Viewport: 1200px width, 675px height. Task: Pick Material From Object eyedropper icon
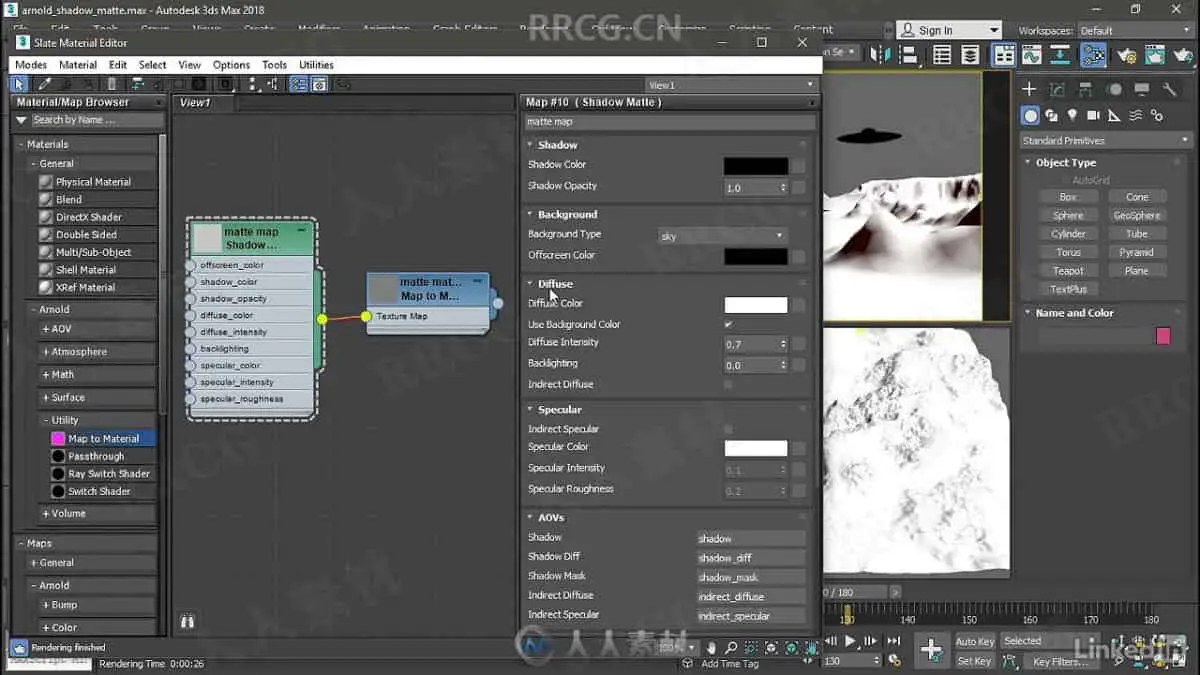[x=44, y=84]
